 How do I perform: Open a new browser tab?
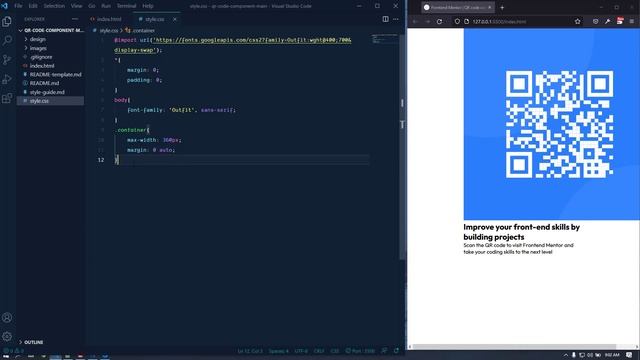(502, 7)
